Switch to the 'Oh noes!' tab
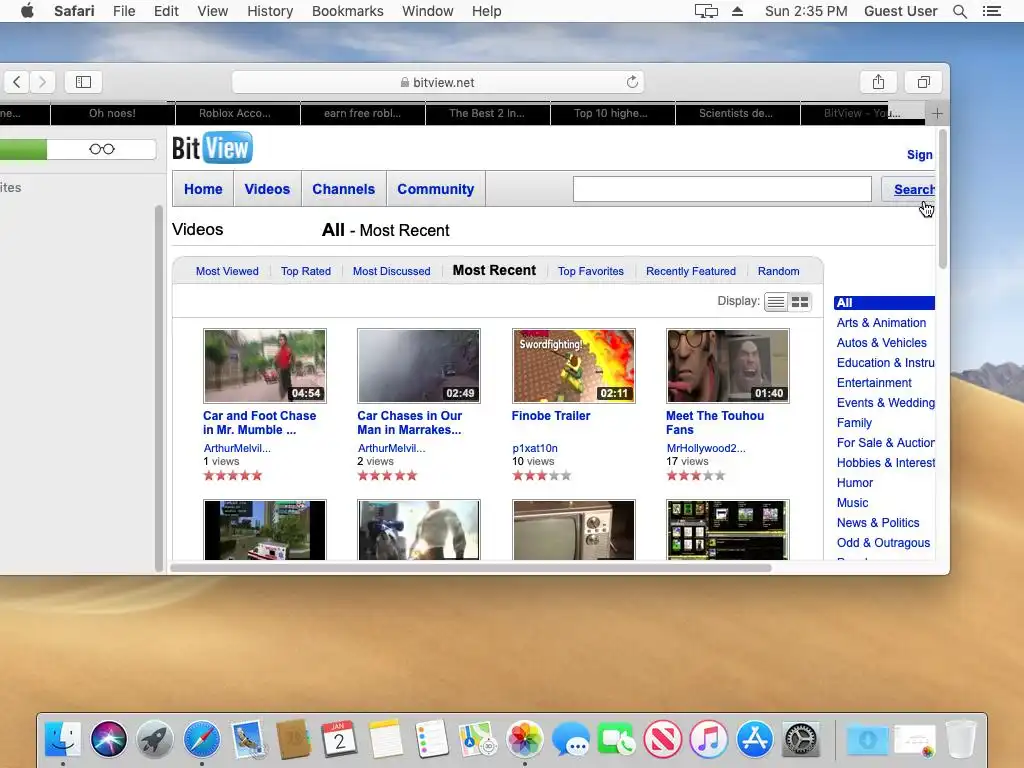The image size is (1024, 768). tap(112, 114)
